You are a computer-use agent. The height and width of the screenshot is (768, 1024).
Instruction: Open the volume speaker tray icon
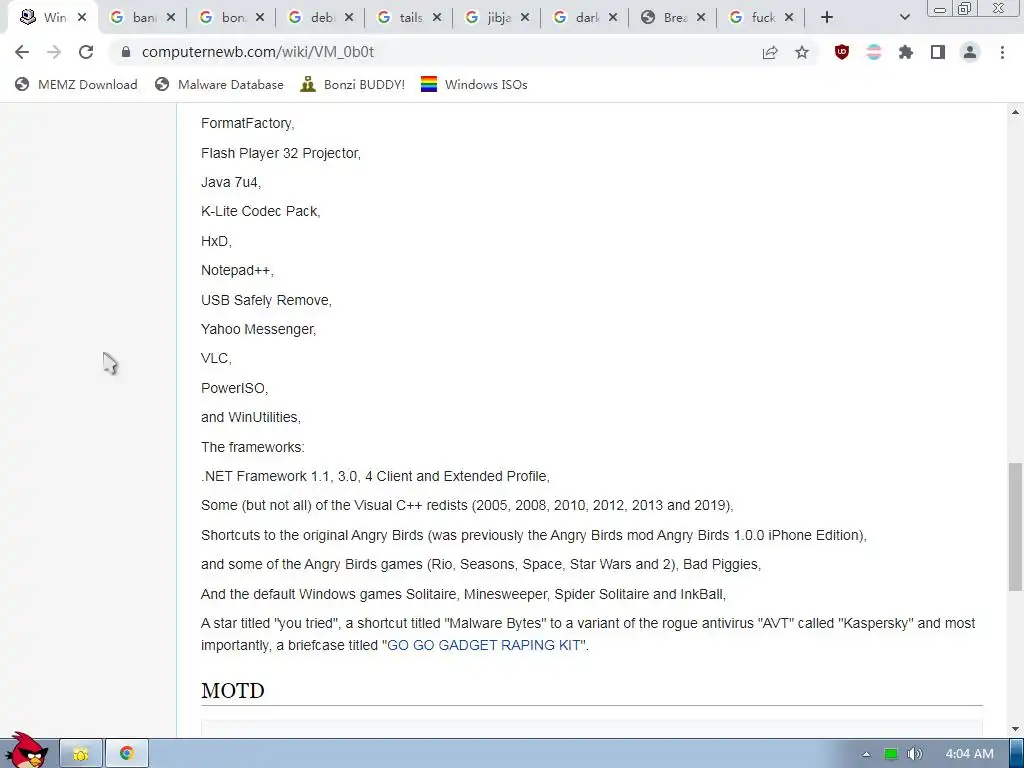[x=914, y=754]
